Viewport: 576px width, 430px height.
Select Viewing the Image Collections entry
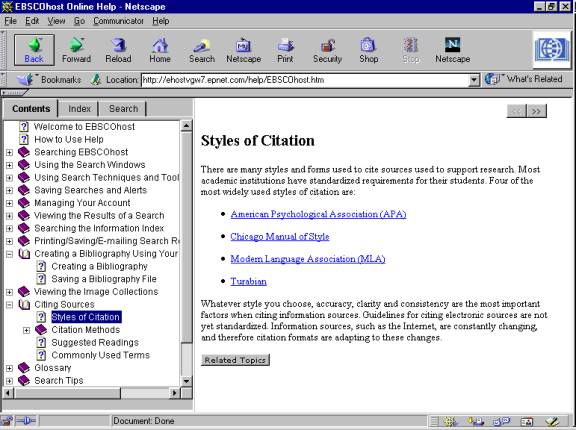click(96, 292)
